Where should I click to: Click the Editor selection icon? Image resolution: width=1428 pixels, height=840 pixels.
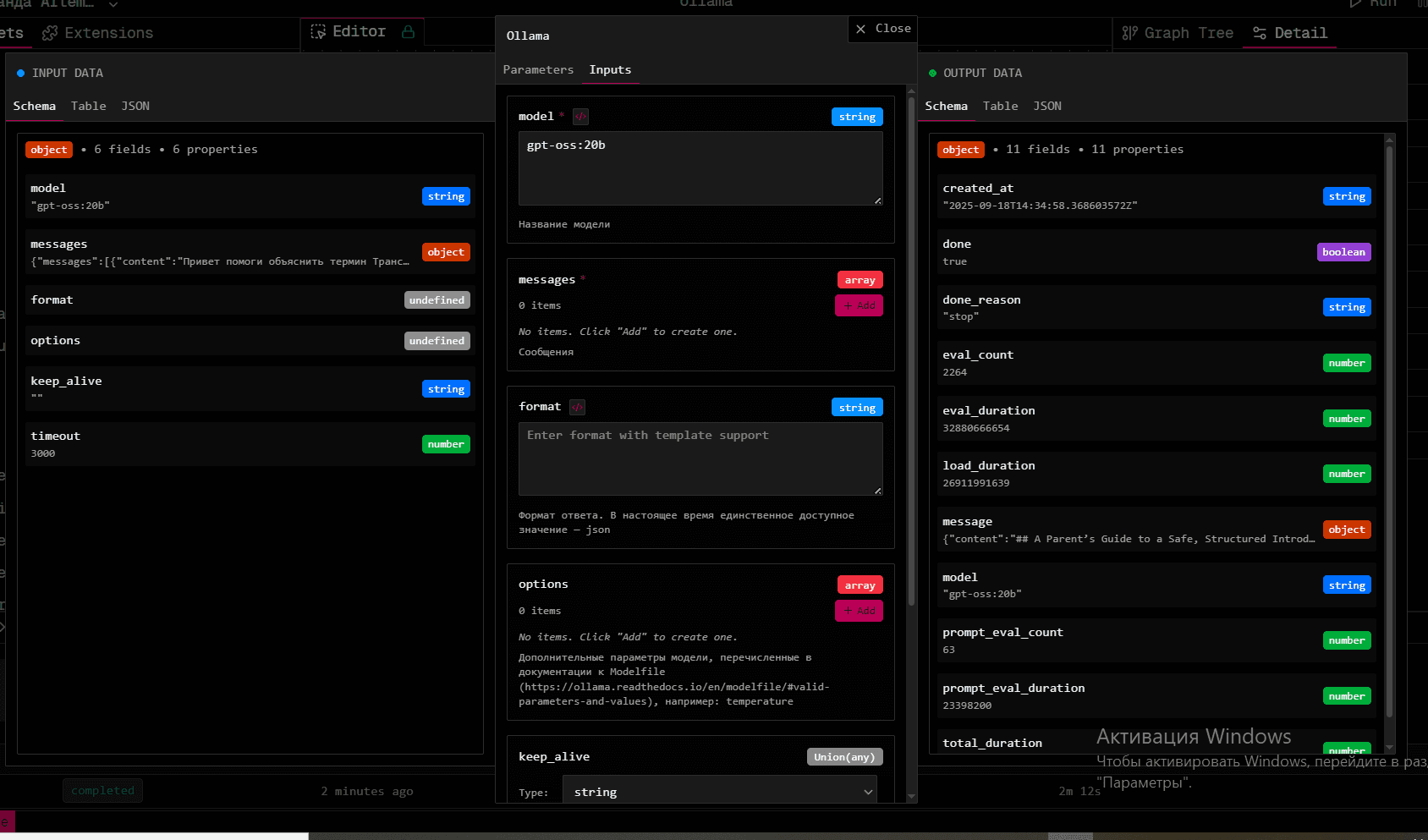click(318, 32)
